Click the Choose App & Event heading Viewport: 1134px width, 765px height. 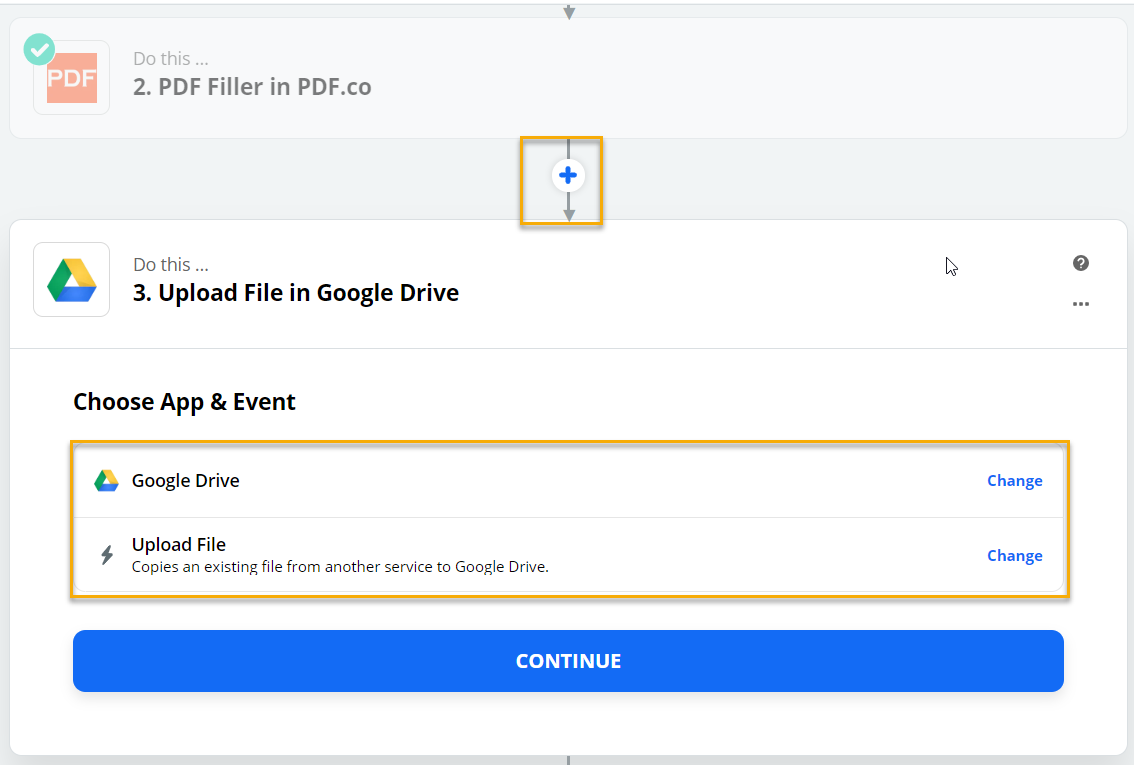point(184,402)
